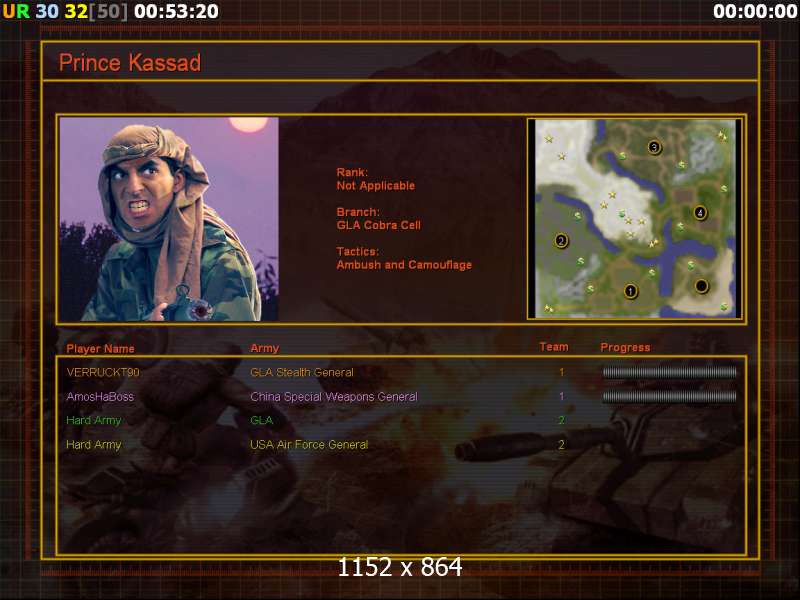This screenshot has height=600, width=800.
Task: Click the unnumbered black dot marker on minimap
Action: 702,286
